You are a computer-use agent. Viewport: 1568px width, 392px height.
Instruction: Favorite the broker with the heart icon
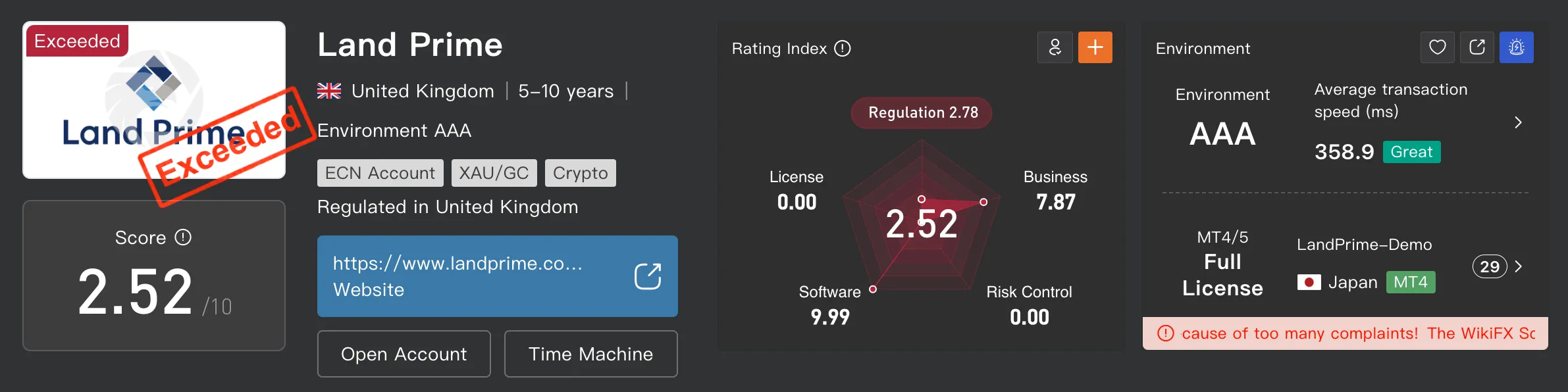[x=1438, y=47]
